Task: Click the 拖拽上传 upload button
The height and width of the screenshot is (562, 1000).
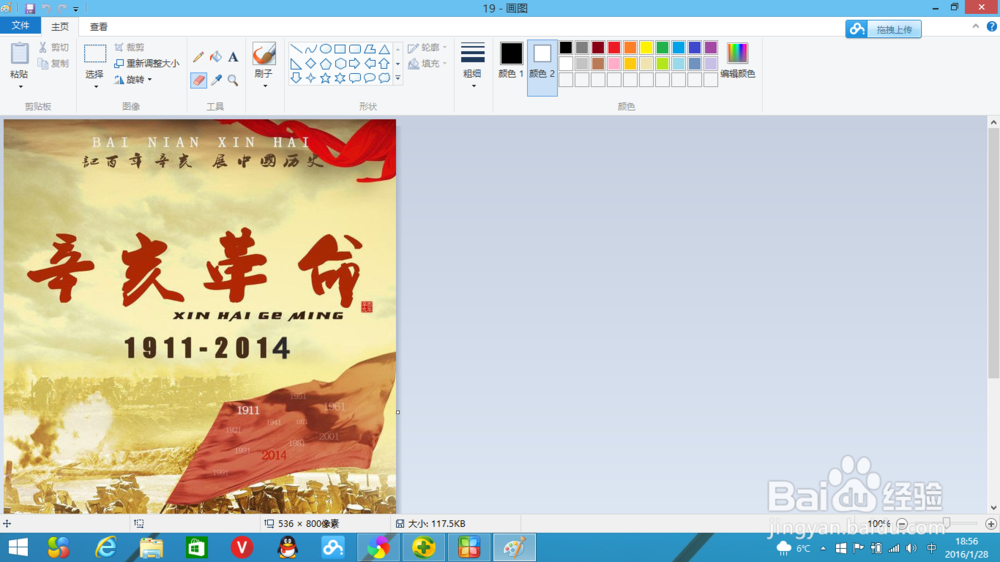Action: [883, 29]
